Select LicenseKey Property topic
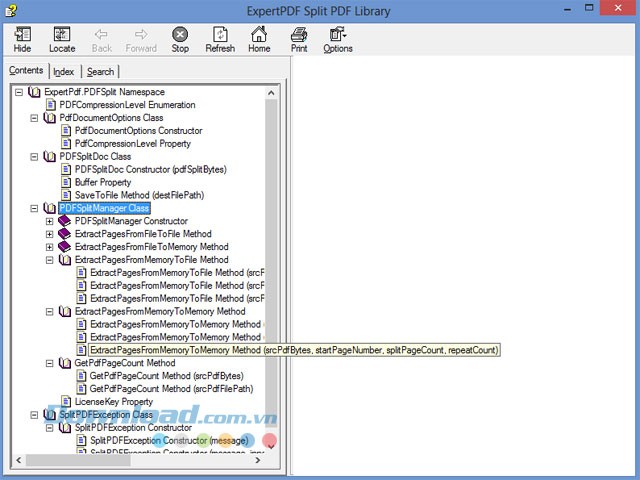Viewport: 640px width, 480px height. pyautogui.click(x=114, y=402)
